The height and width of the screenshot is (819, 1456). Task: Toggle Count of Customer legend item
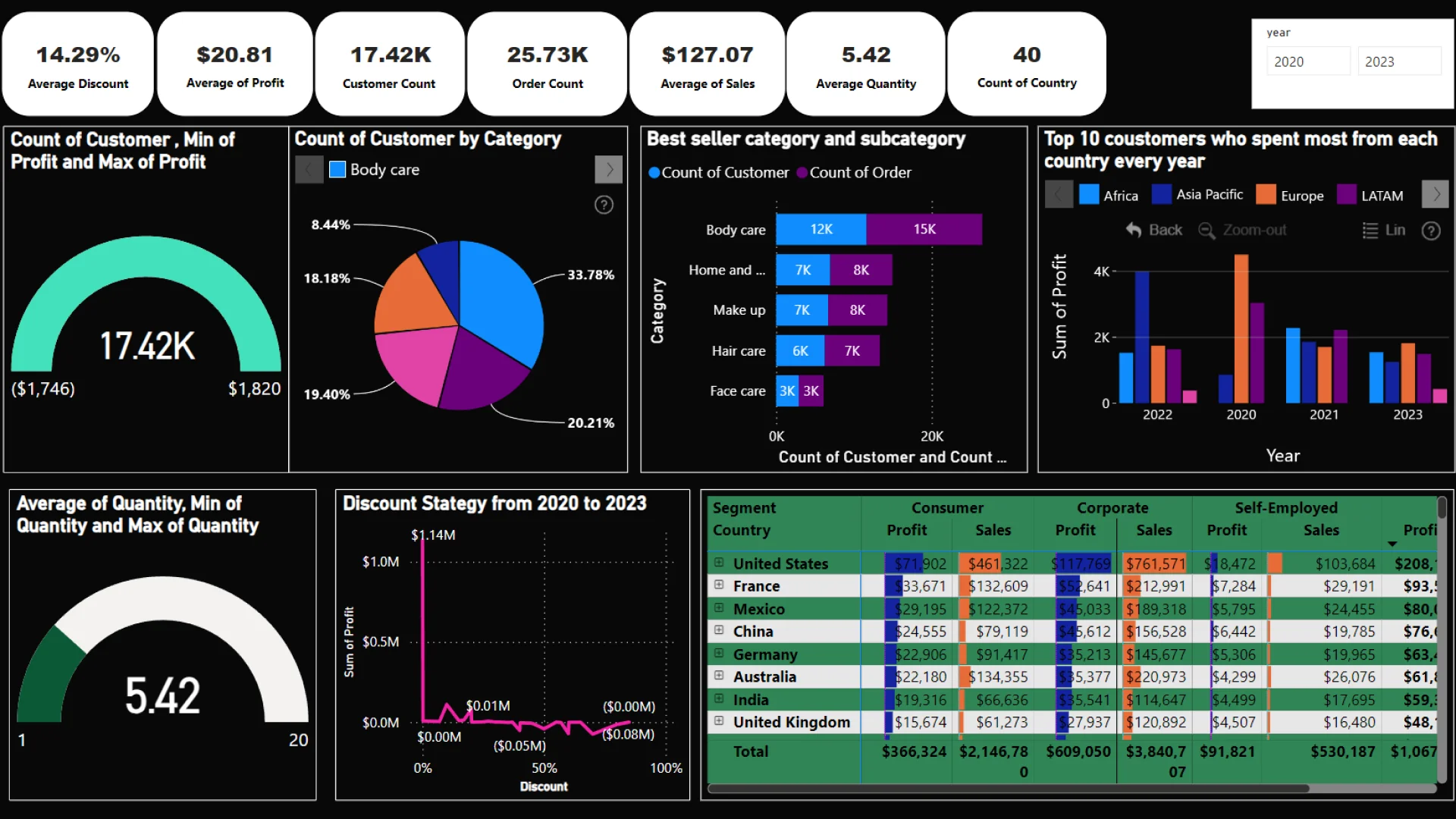coord(719,173)
